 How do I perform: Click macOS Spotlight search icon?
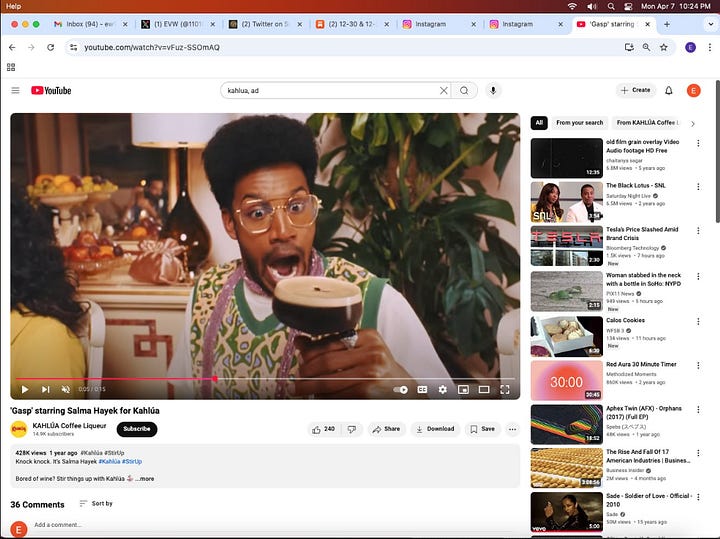click(x=611, y=6)
